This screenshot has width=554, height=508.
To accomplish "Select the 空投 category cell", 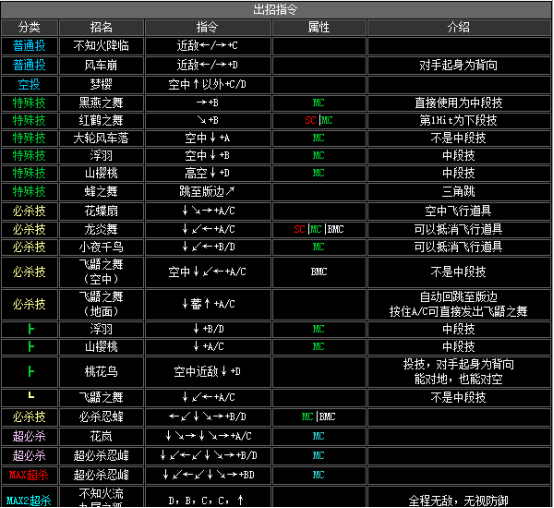I will [x=29, y=85].
